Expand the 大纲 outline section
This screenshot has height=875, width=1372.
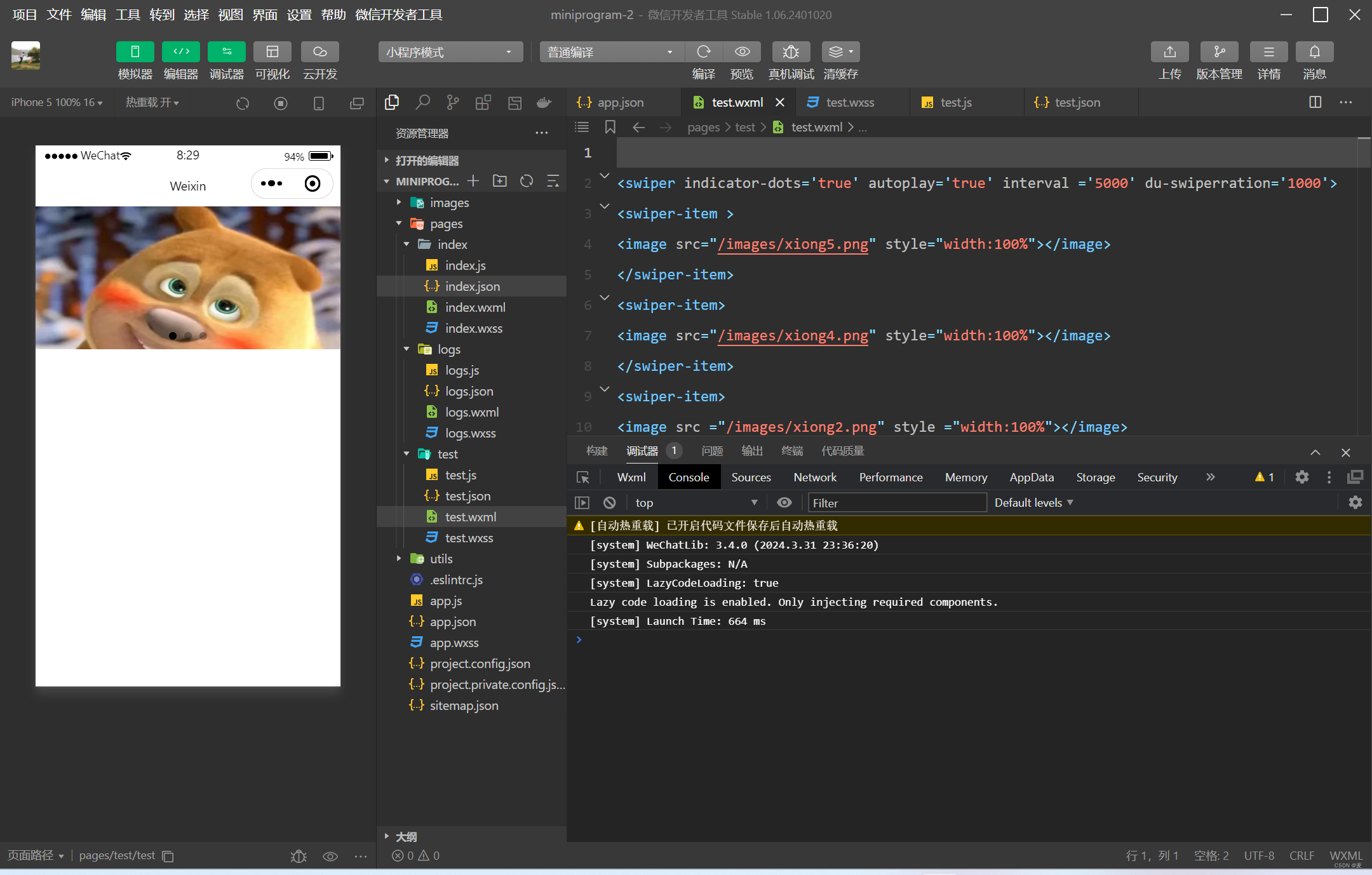471,837
